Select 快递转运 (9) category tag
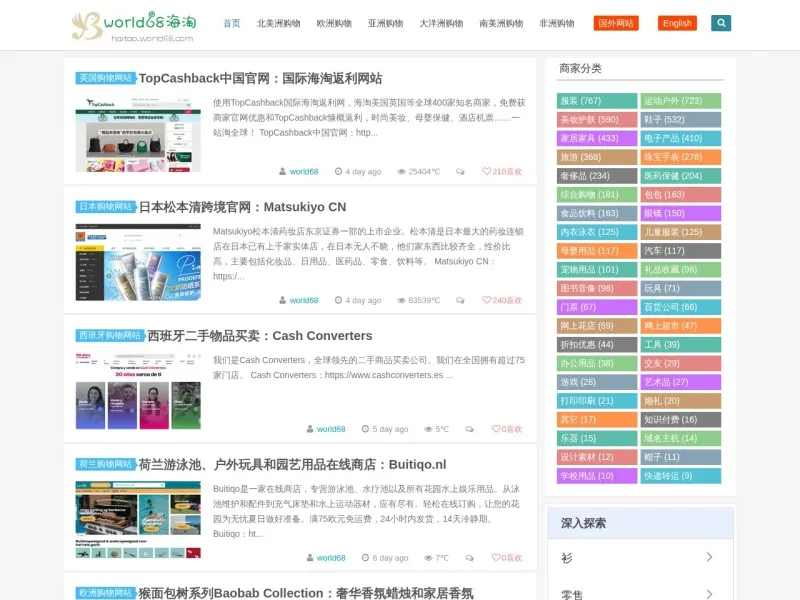 click(x=681, y=476)
